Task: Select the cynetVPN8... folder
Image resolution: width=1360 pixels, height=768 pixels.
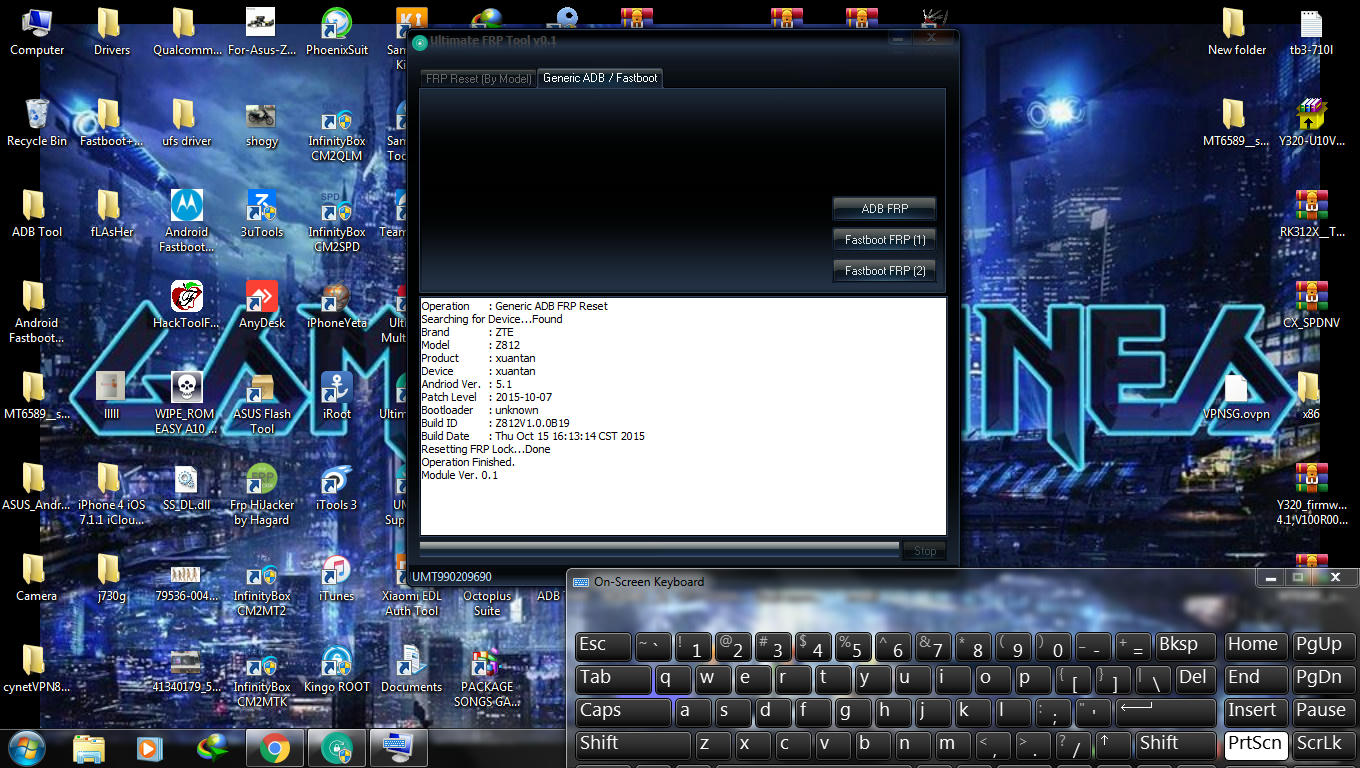Action: 37,669
